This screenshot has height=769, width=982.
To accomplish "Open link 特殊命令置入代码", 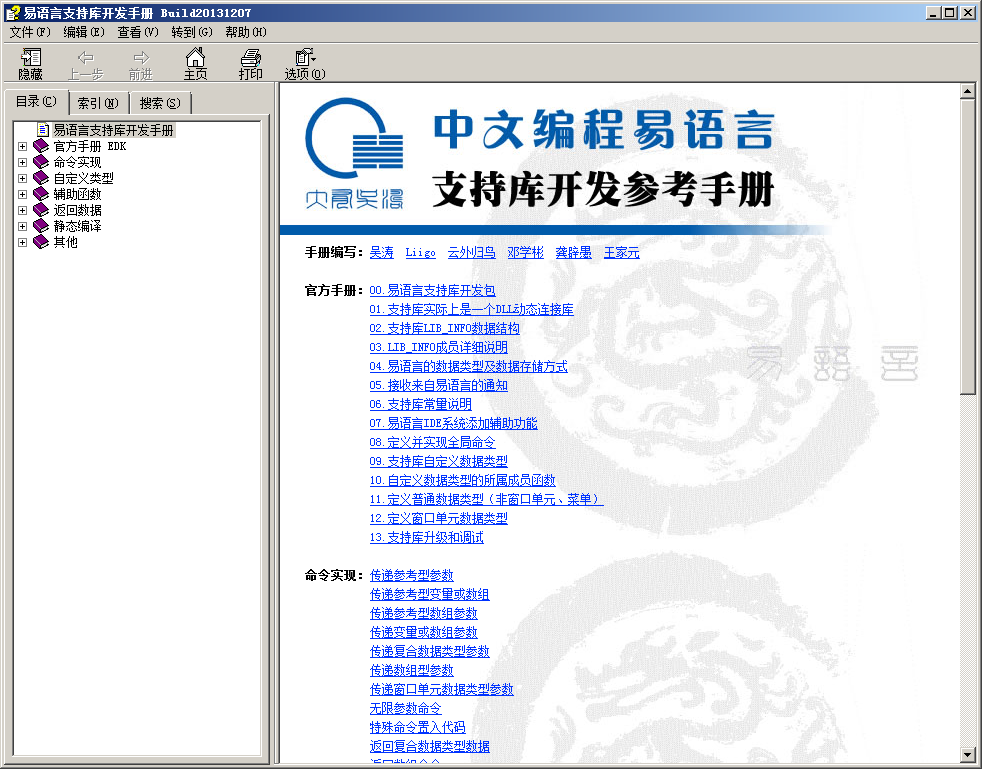I will [x=417, y=727].
